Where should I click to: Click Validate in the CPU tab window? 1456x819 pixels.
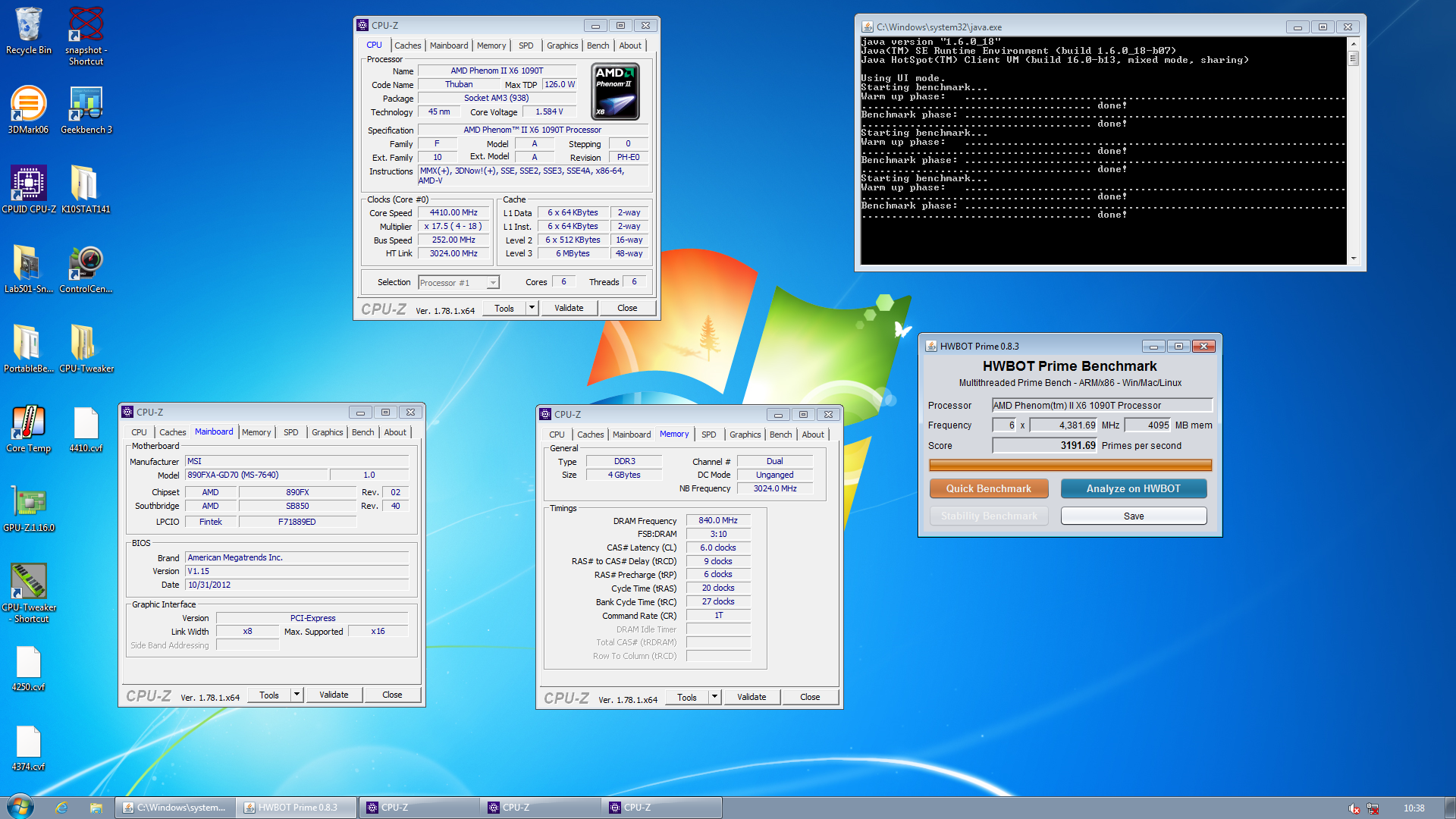(x=569, y=308)
